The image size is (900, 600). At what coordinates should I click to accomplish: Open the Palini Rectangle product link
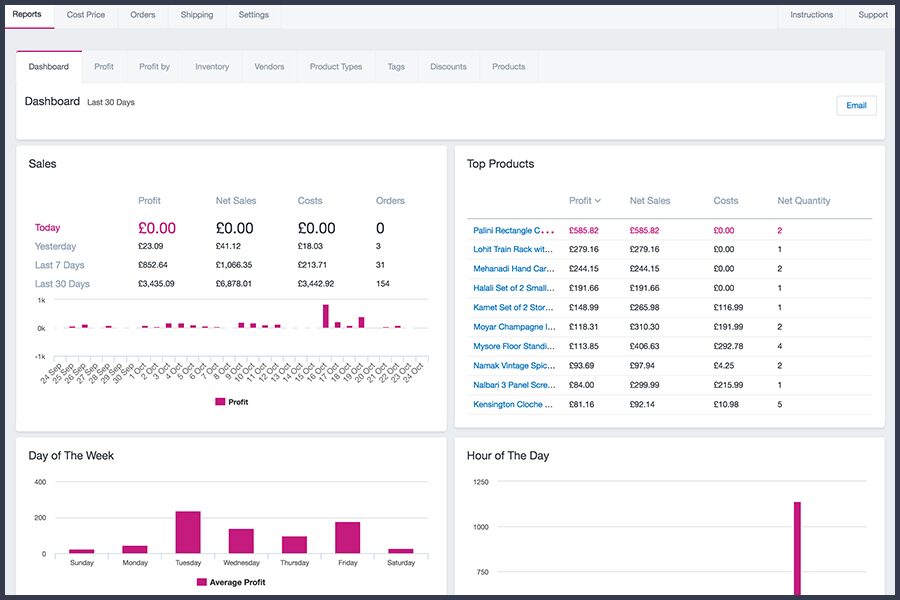pos(513,230)
